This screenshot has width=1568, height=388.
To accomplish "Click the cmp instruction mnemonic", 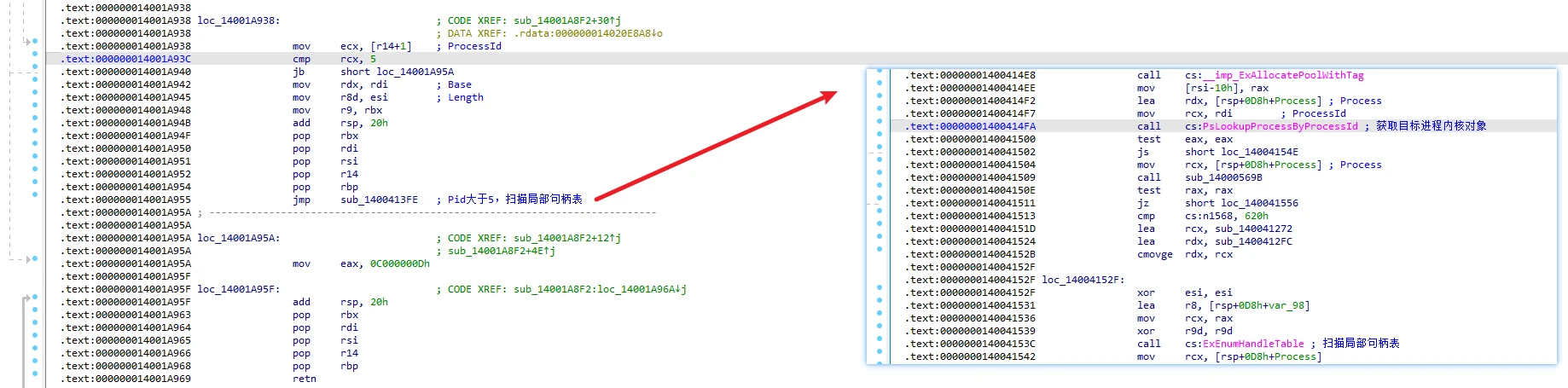I will pyautogui.click(x=301, y=59).
